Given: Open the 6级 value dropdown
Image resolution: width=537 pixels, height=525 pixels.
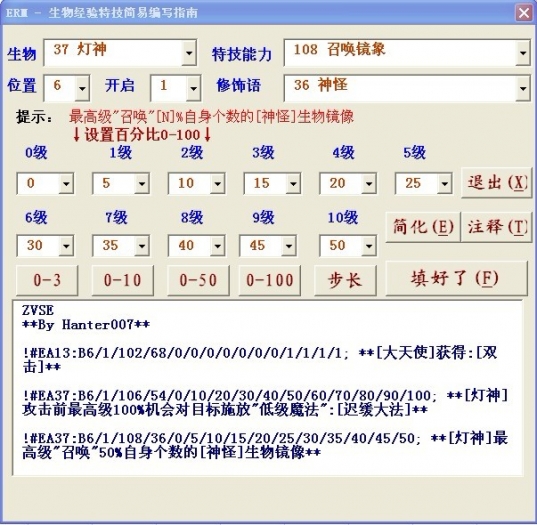Looking at the screenshot, I should (66, 246).
